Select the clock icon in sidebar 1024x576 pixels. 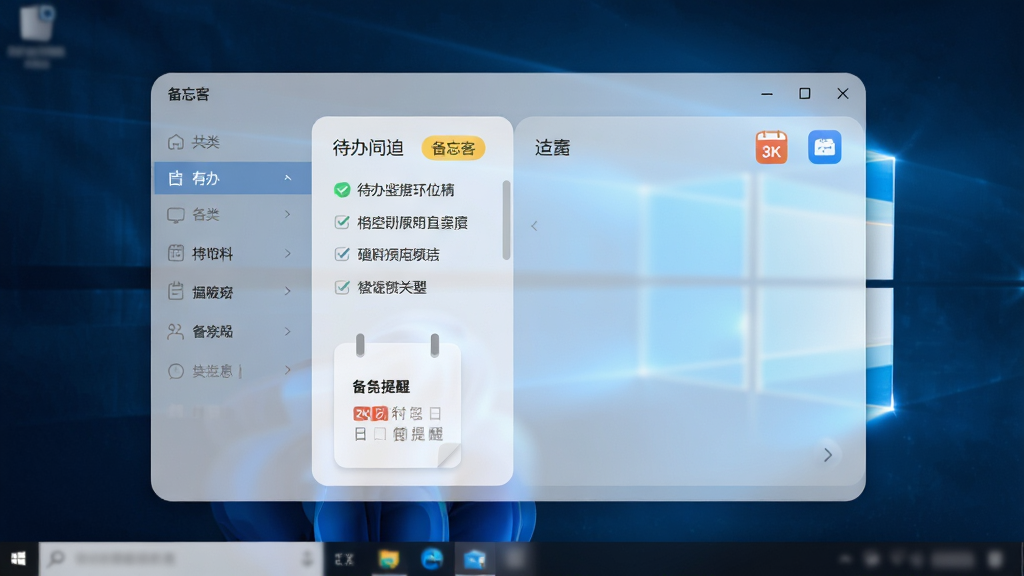176,371
